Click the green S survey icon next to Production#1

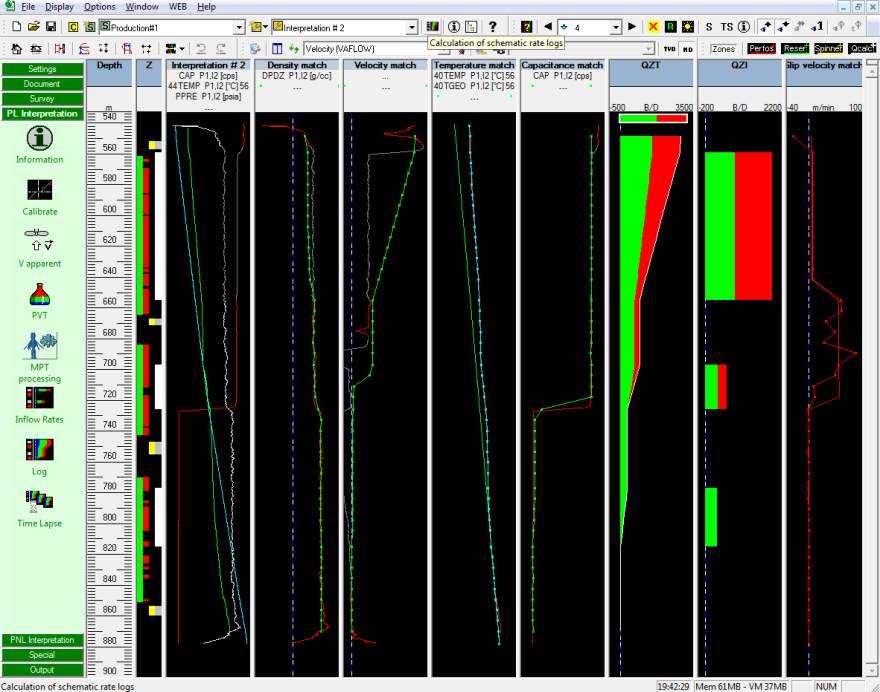(90, 27)
